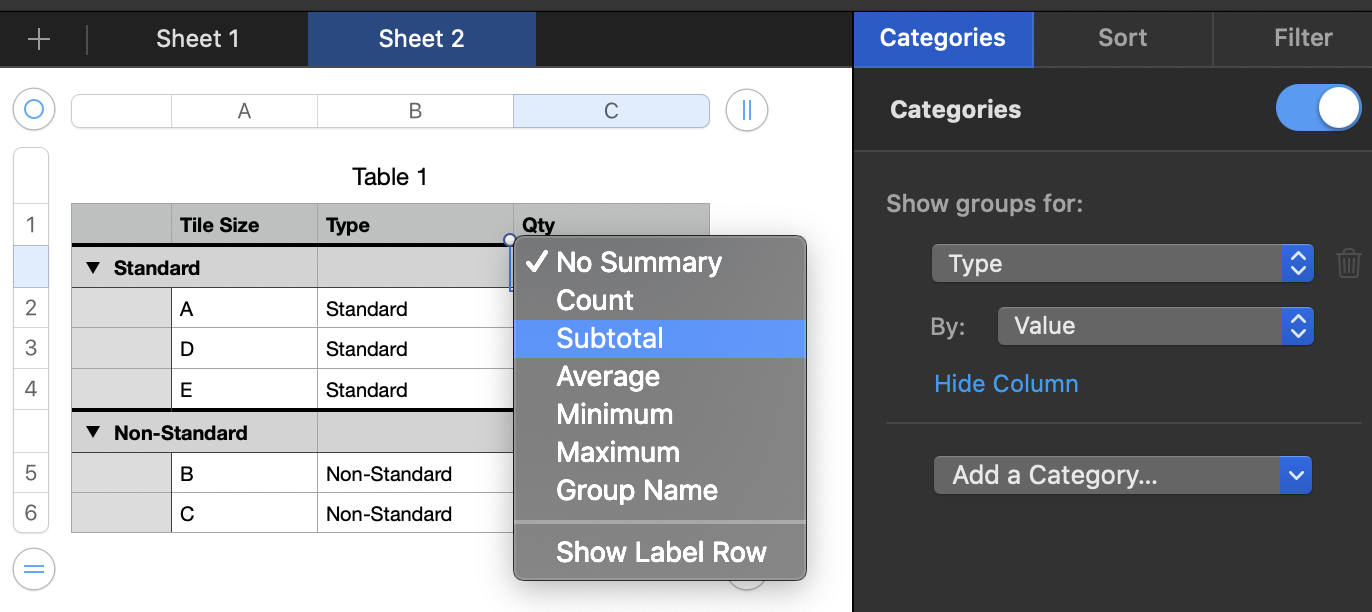The height and width of the screenshot is (612, 1372).
Task: Click the add row handle icon
Action: point(34,569)
